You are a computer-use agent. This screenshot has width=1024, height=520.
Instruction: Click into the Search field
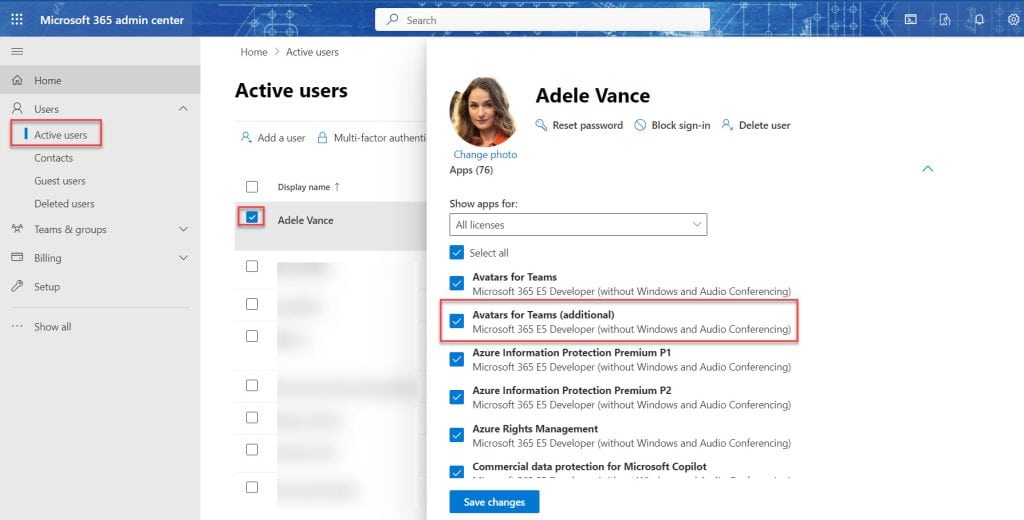(542, 20)
